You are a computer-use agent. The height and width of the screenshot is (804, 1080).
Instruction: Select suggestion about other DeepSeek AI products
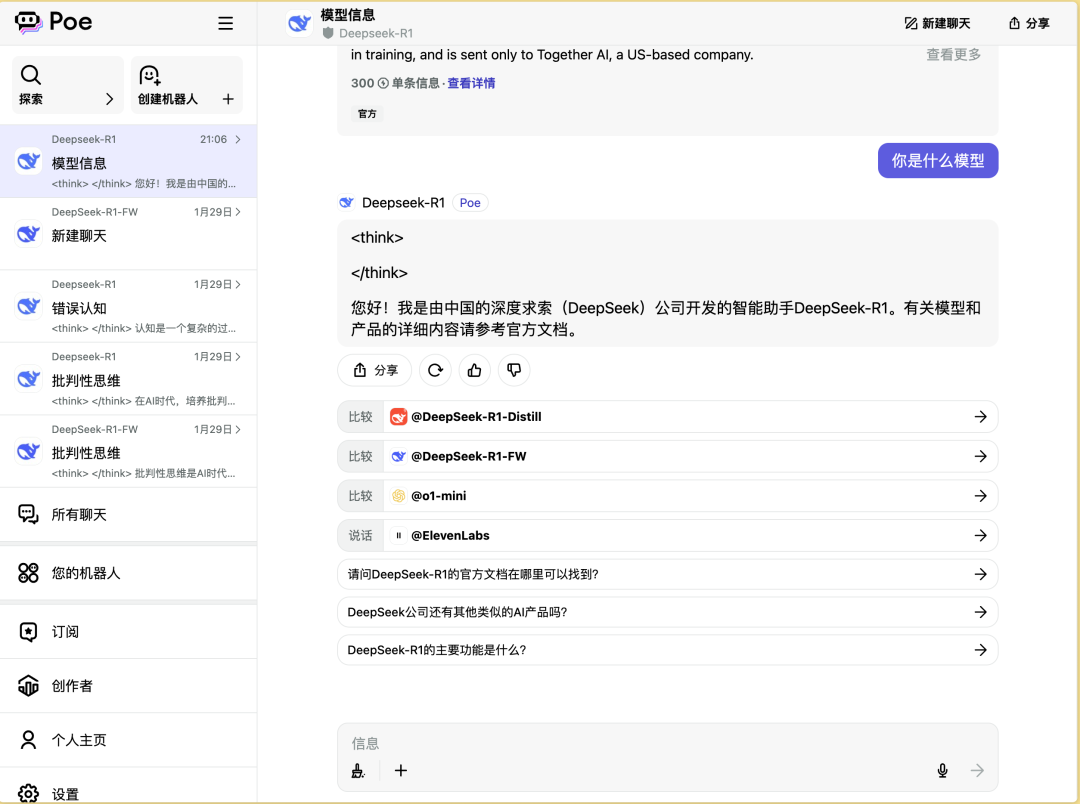coord(667,612)
